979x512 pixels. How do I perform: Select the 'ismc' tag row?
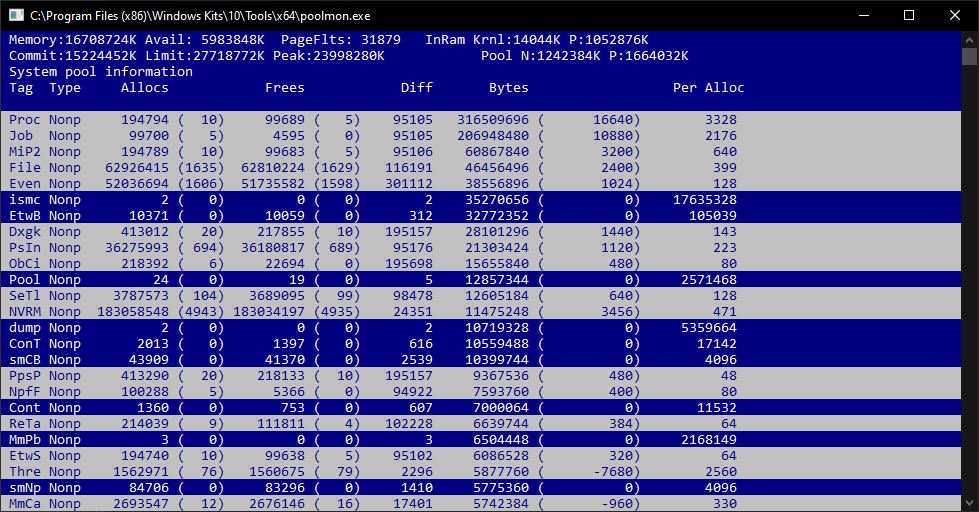(481, 200)
